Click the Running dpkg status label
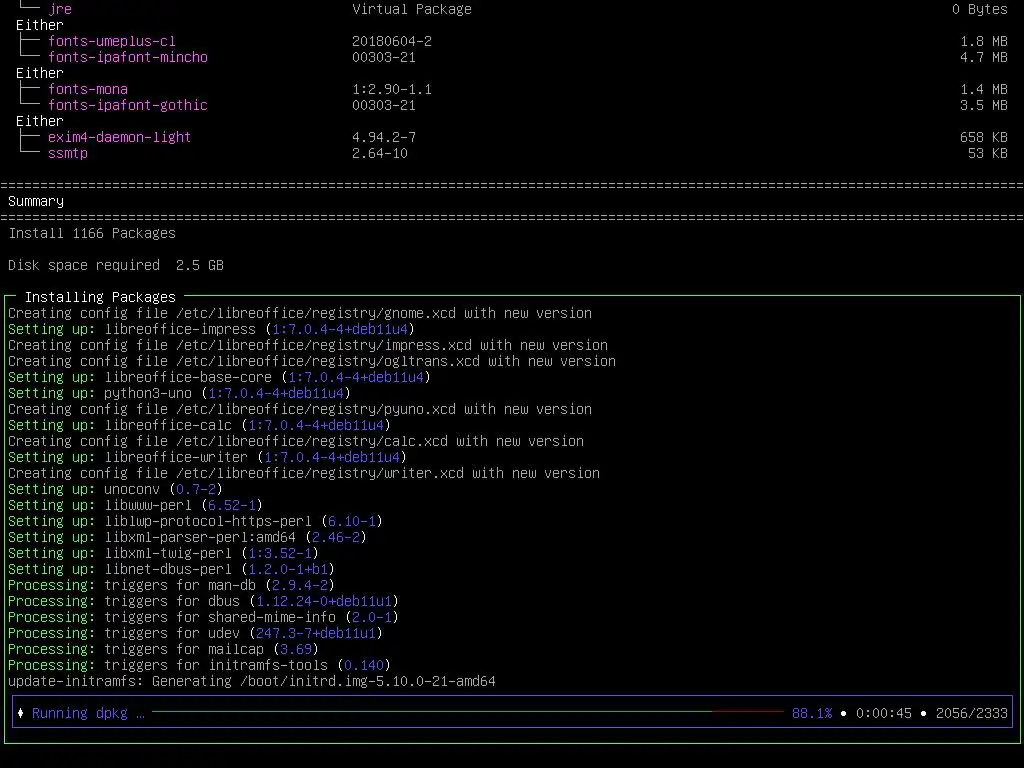1024x768 pixels. tap(88, 713)
